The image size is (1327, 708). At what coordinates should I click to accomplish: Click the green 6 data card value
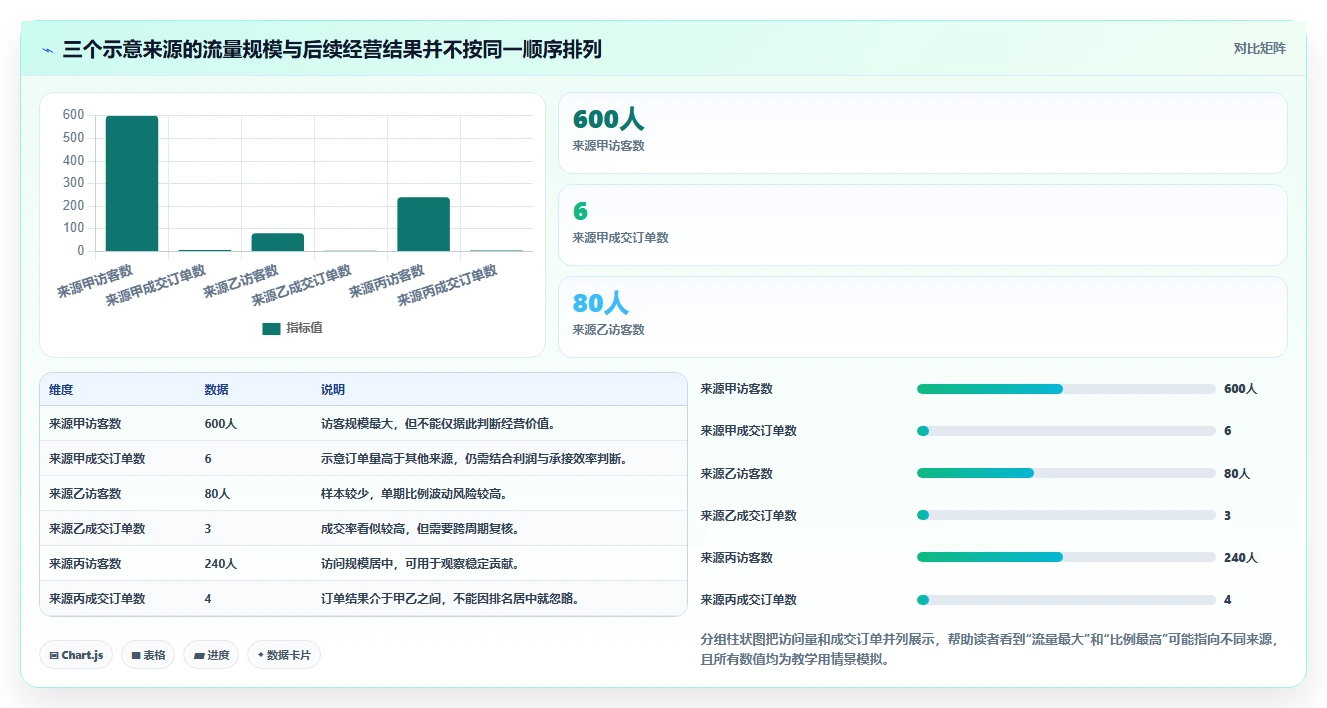[580, 211]
